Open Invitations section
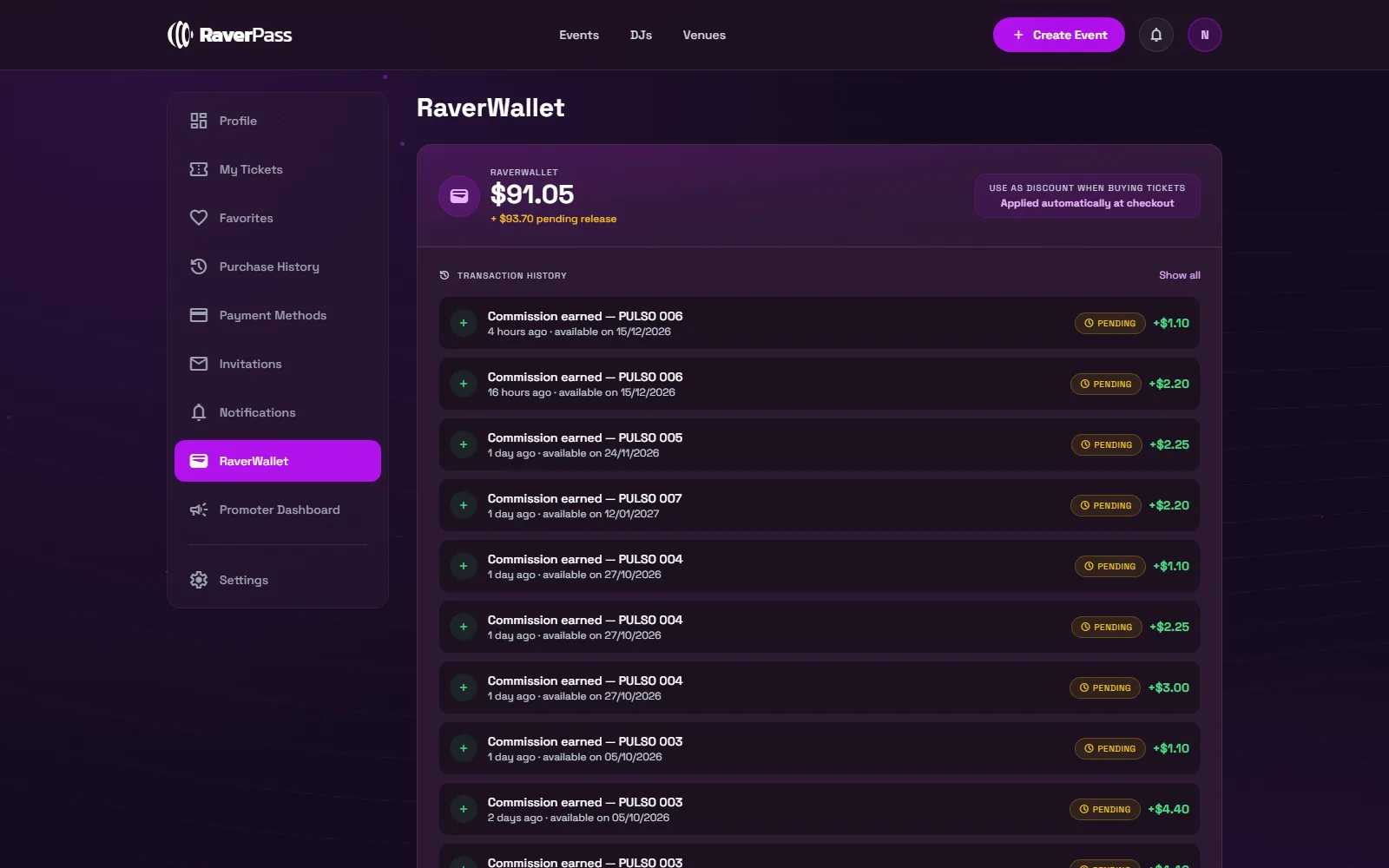Image resolution: width=1389 pixels, height=868 pixels. point(278,364)
